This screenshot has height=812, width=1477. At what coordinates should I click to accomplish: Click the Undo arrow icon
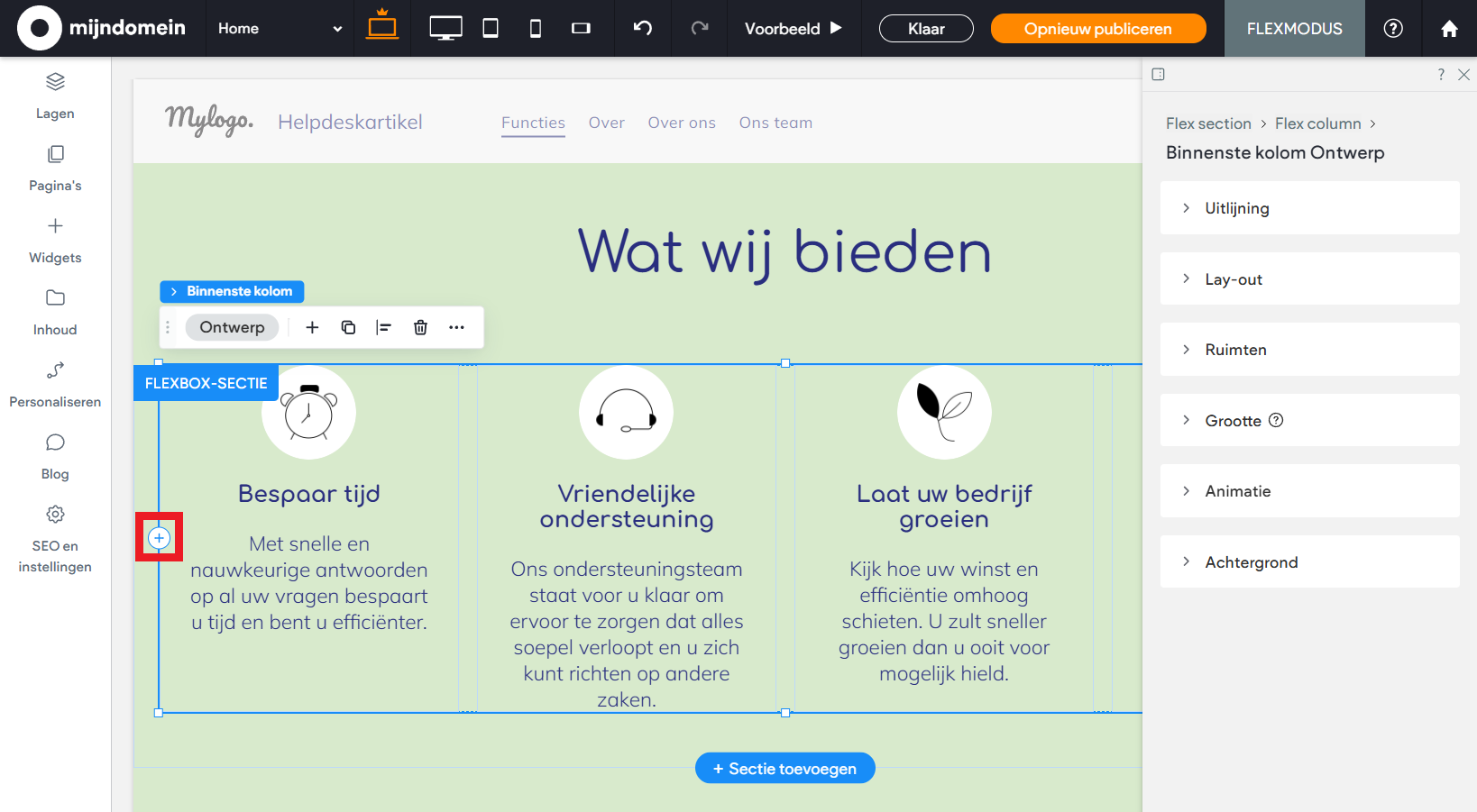click(642, 28)
